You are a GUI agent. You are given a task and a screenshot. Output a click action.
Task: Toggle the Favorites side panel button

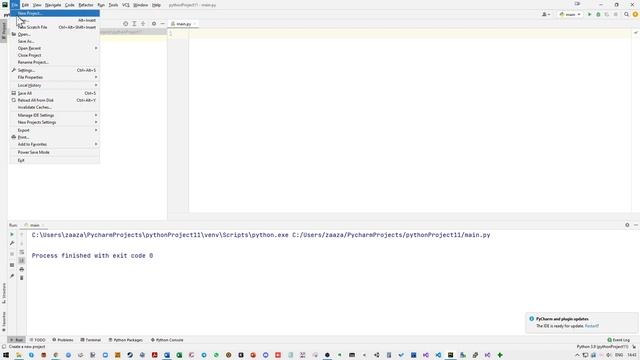(4, 322)
